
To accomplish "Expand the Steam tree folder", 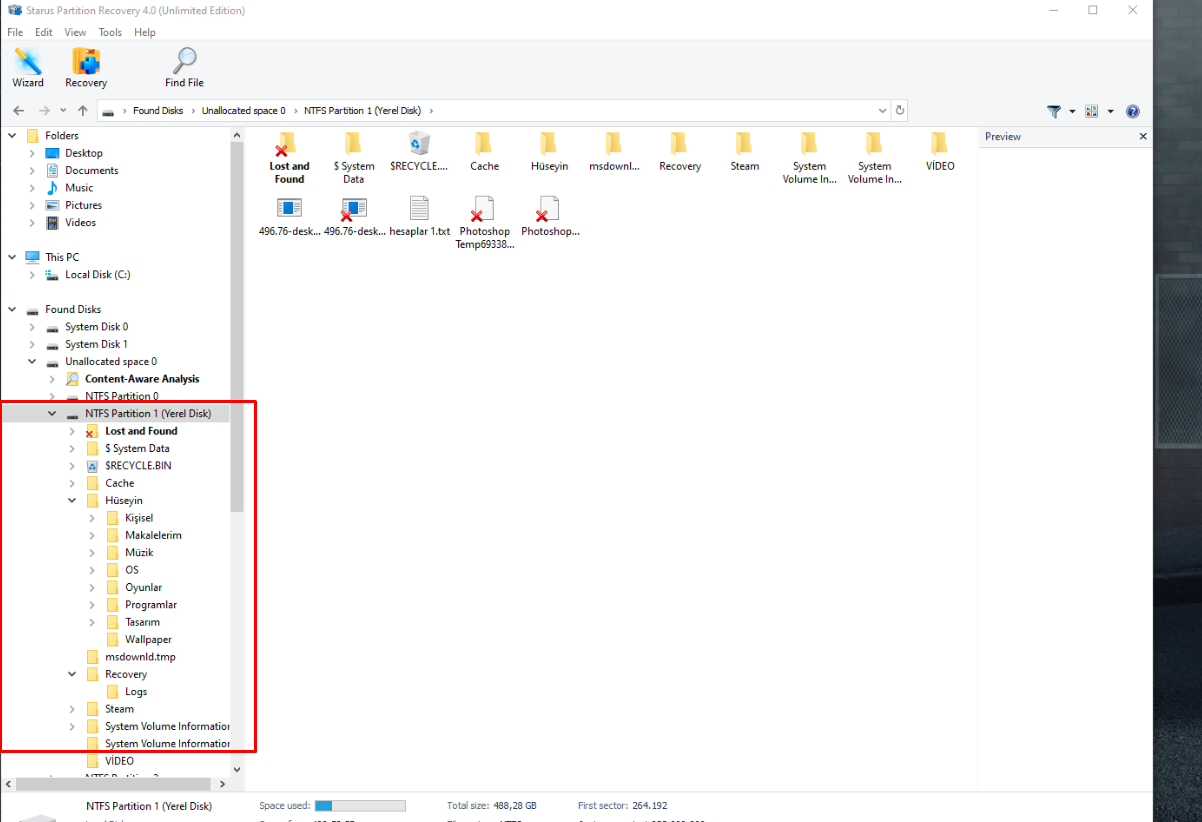I will coord(72,709).
